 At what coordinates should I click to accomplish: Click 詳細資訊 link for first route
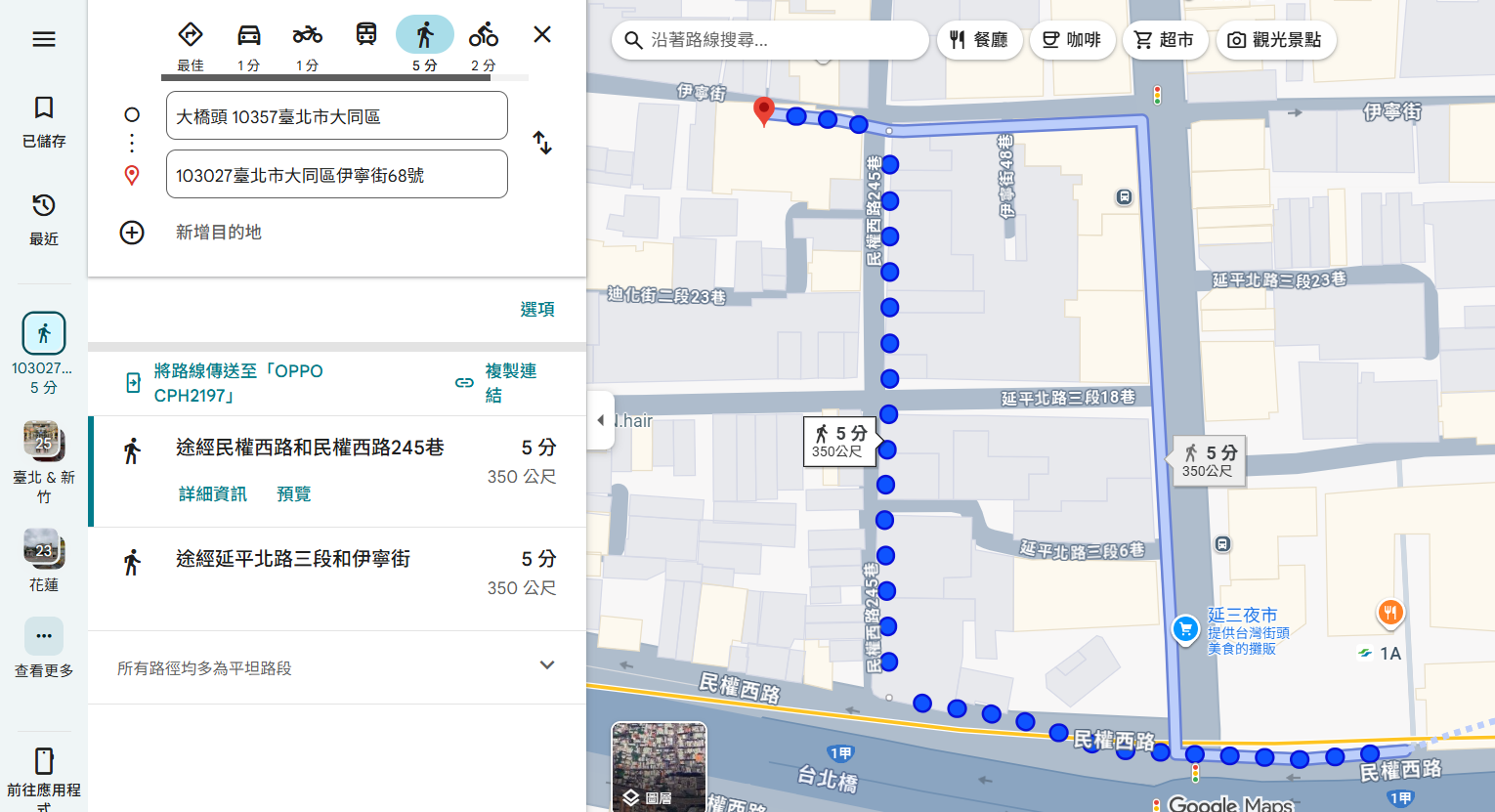[213, 494]
